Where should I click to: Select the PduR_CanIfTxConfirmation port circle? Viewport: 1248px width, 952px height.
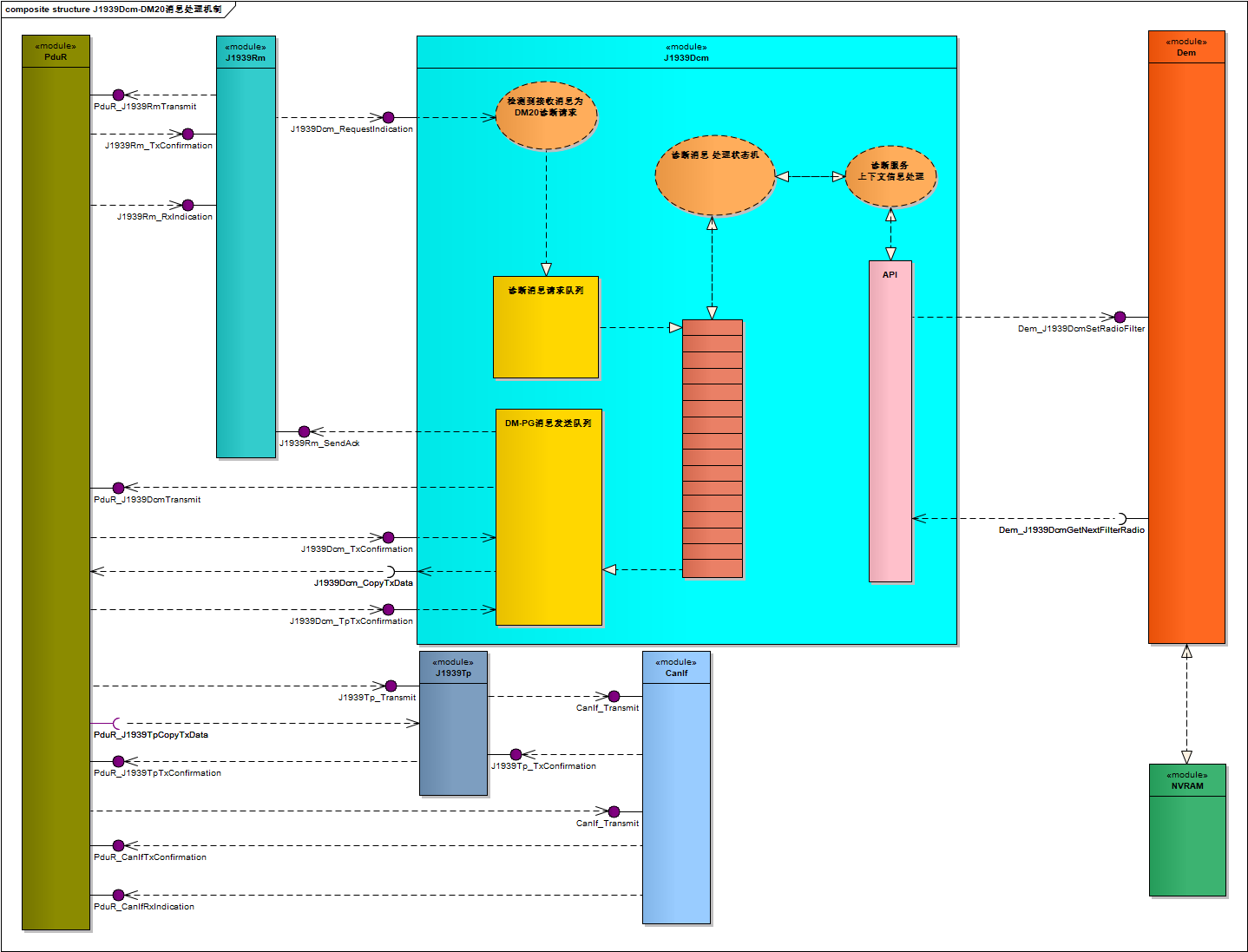(x=119, y=845)
